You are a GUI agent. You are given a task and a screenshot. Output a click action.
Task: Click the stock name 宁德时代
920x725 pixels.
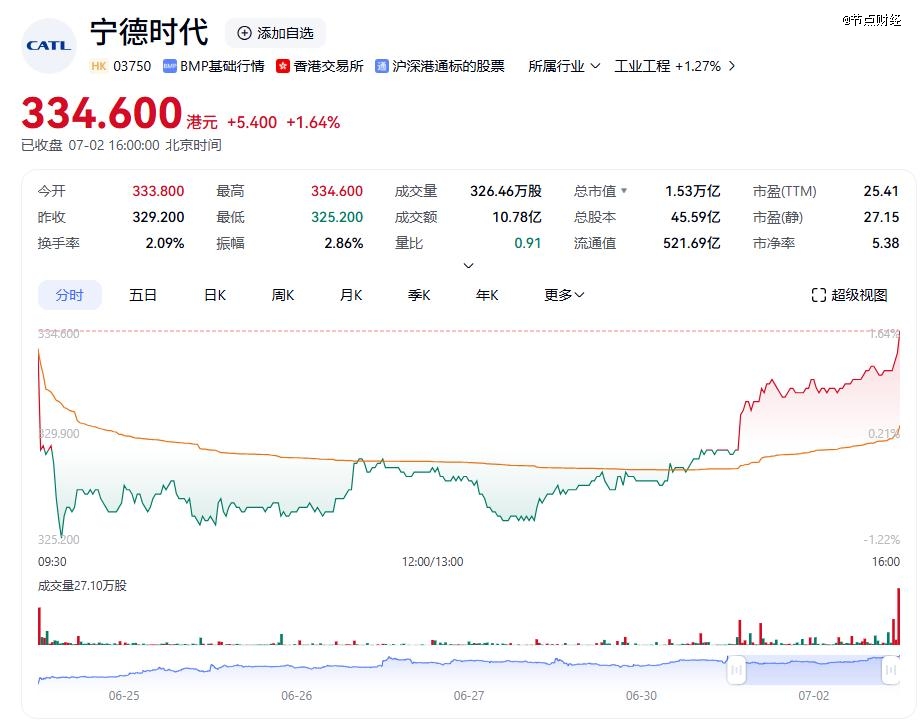tap(150, 32)
